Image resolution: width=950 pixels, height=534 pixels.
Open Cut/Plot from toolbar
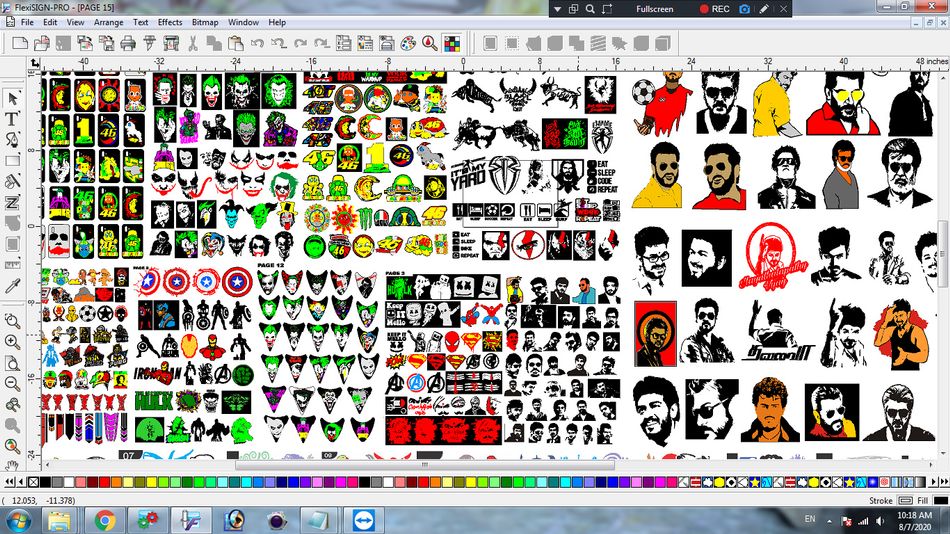(150, 43)
